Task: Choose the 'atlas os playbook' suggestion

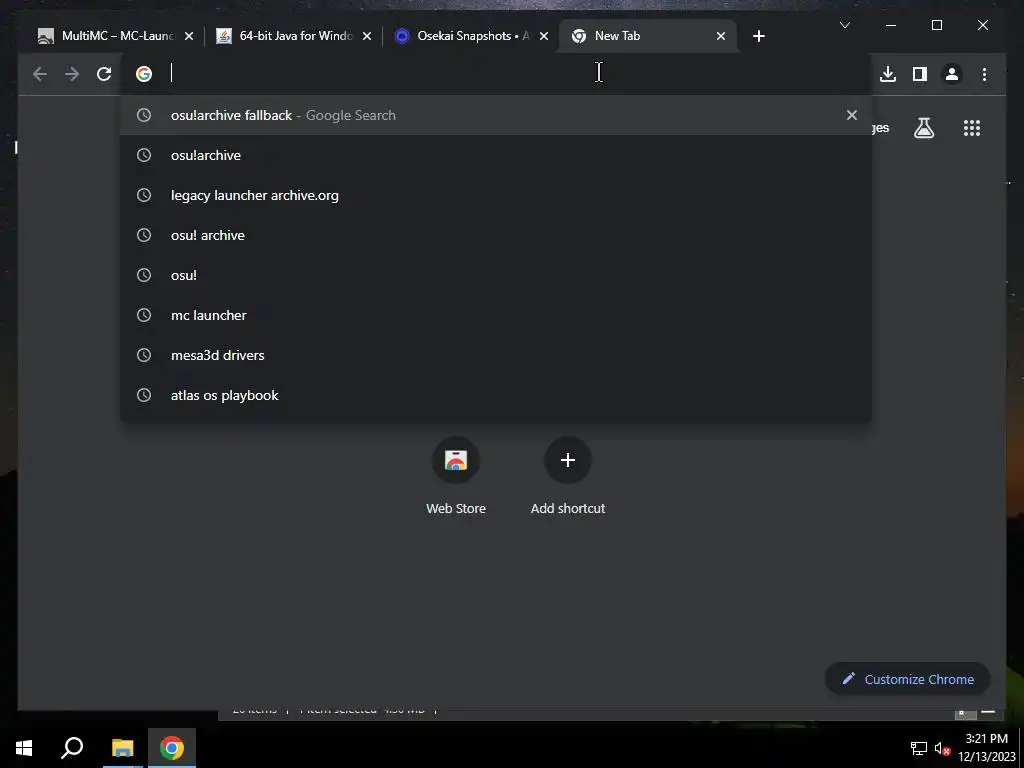Action: (496, 395)
